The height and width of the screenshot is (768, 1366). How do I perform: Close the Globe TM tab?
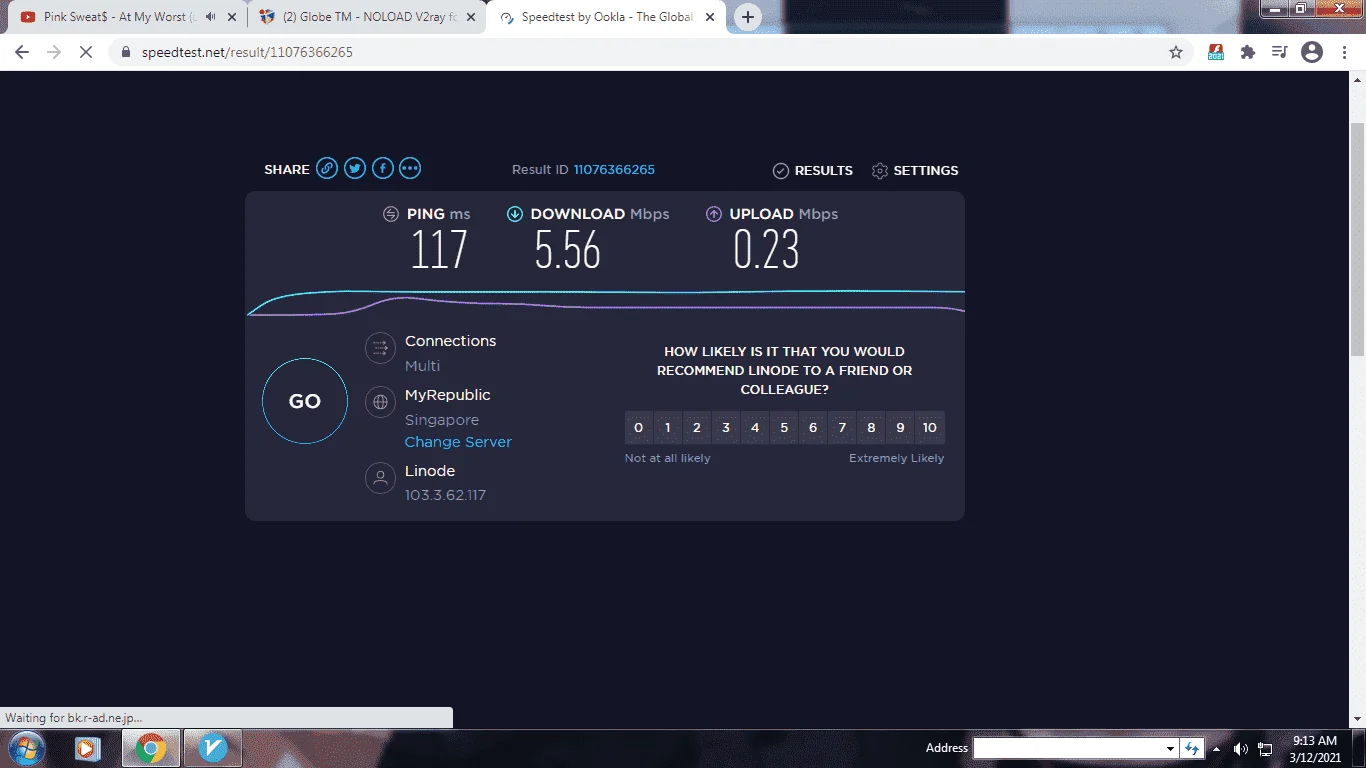[471, 17]
